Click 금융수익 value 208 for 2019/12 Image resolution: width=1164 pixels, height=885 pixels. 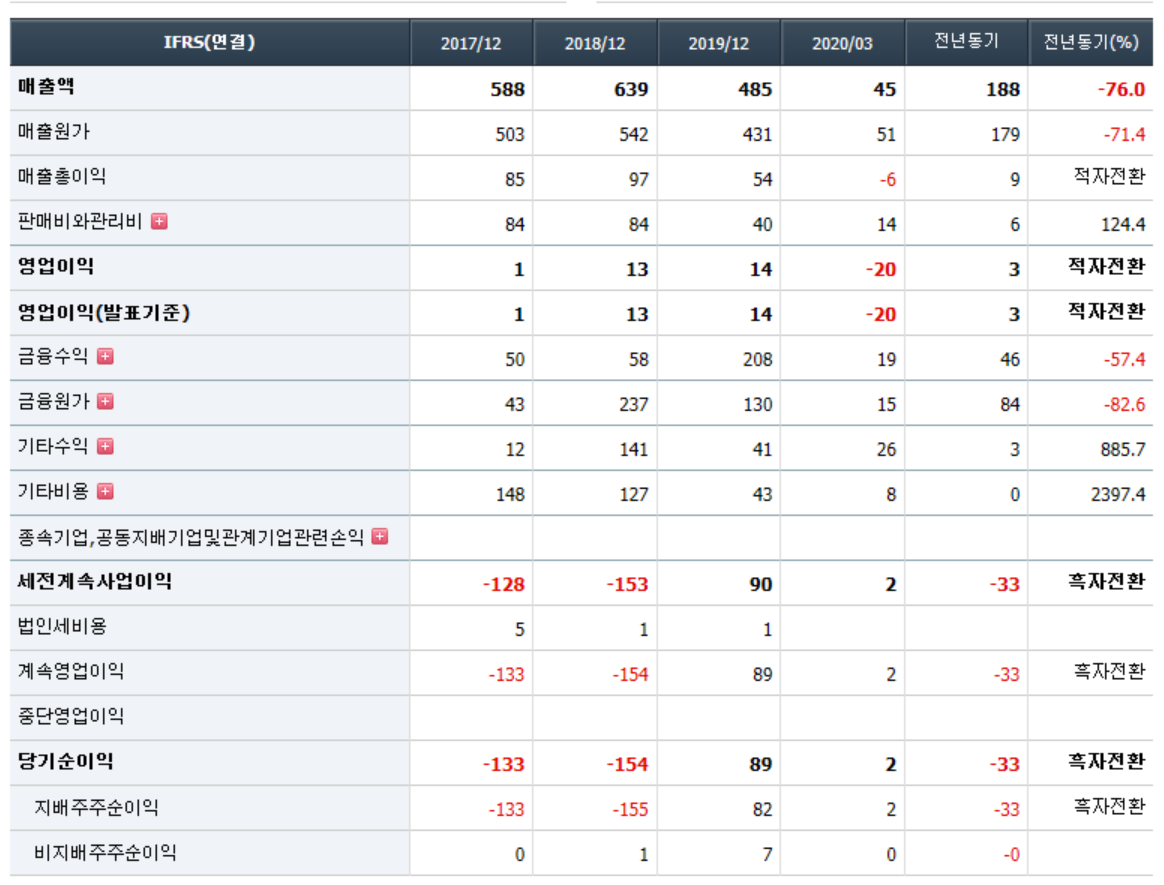[x=757, y=360]
